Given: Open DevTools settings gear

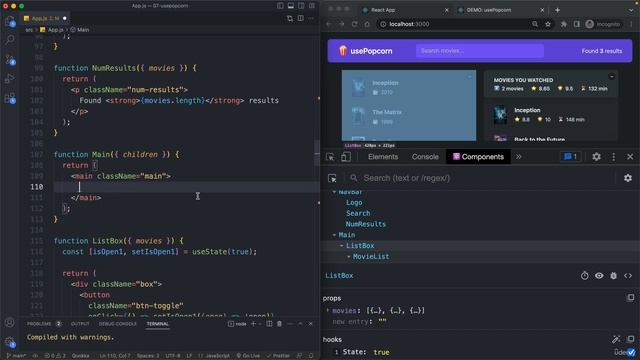Looking at the screenshot, I should 596,157.
